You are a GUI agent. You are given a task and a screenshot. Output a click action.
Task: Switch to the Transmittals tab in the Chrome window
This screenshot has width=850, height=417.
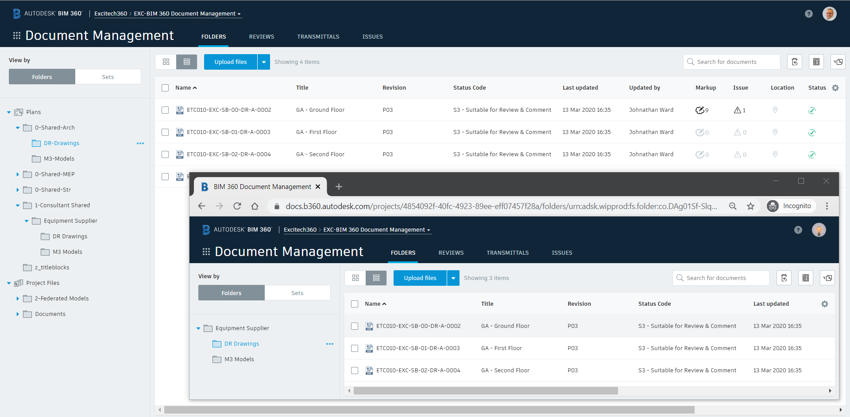[507, 253]
